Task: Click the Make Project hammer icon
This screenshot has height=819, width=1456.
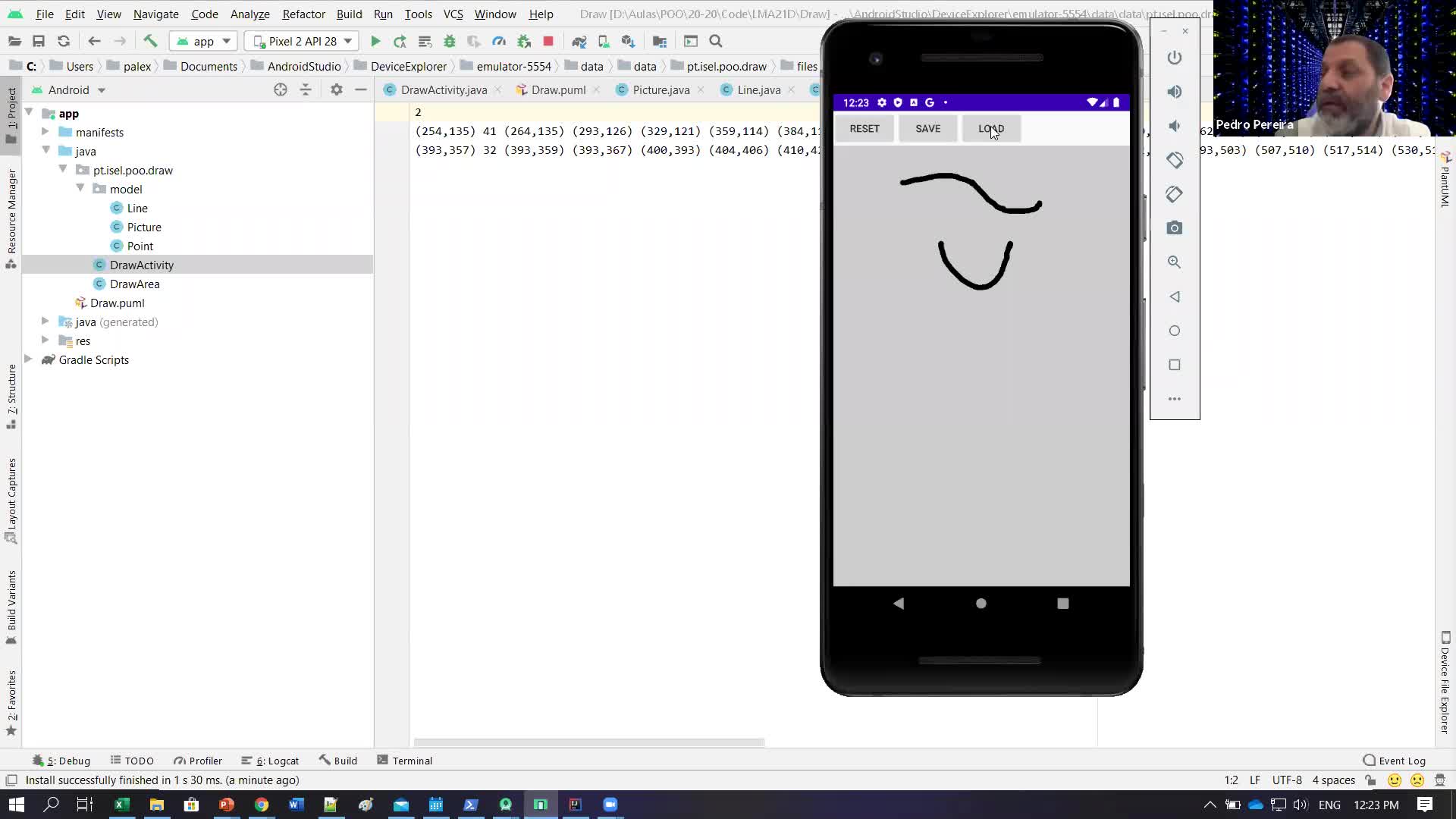Action: 150,41
